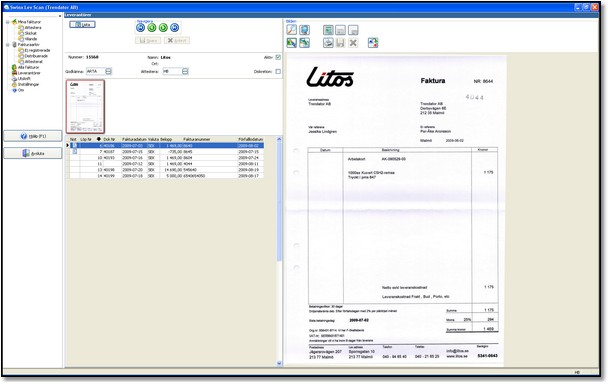This screenshot has height=384, width=608.
Task: Click the print icon in the image toolbar
Action: click(x=328, y=43)
